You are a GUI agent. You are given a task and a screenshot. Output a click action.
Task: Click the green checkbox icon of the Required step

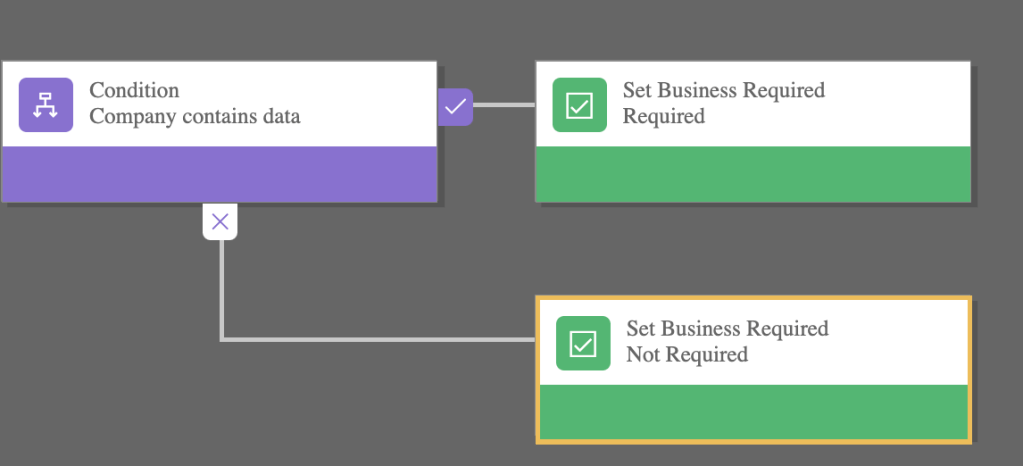coord(580,105)
